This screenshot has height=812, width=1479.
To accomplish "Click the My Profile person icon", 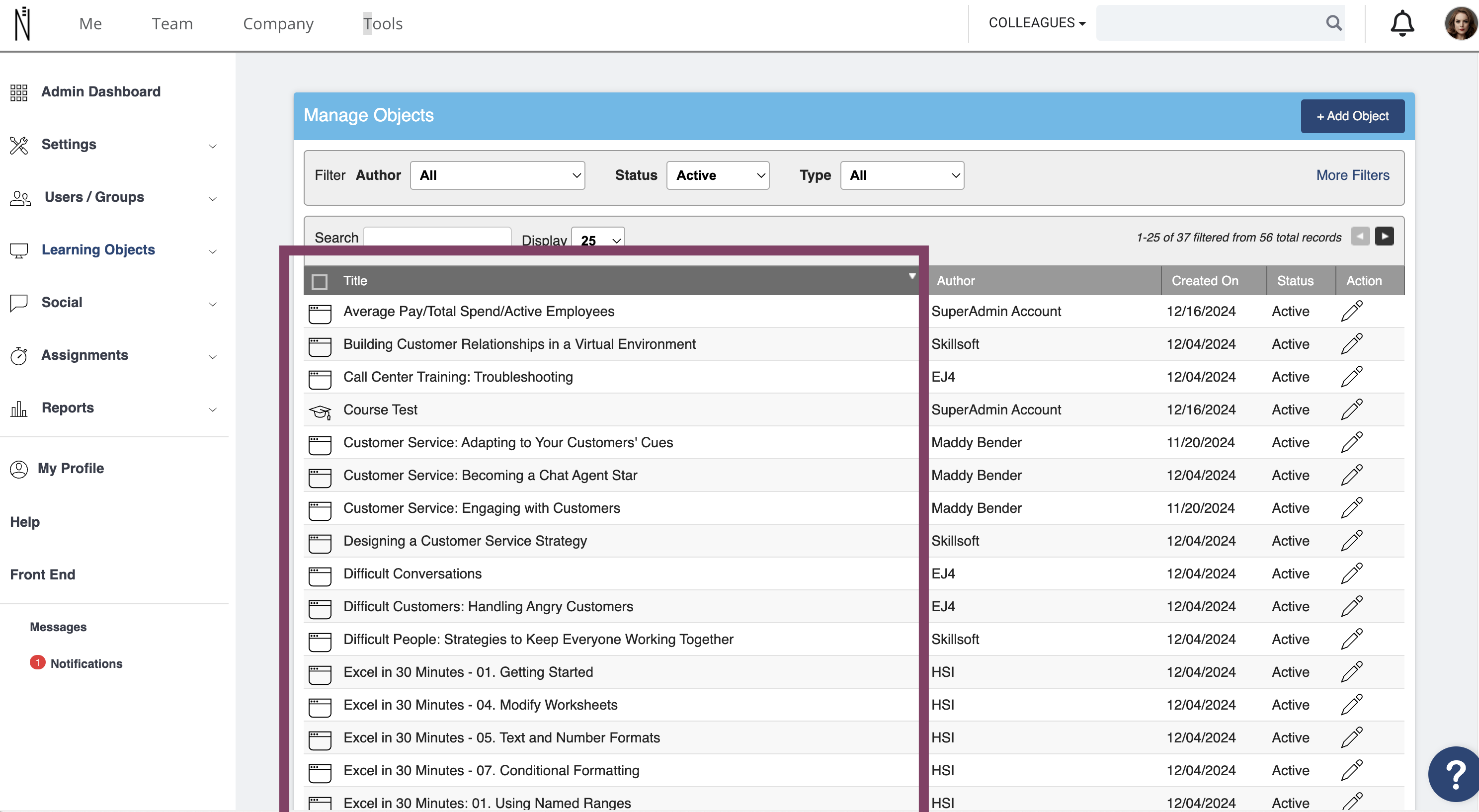I will [x=19, y=469].
